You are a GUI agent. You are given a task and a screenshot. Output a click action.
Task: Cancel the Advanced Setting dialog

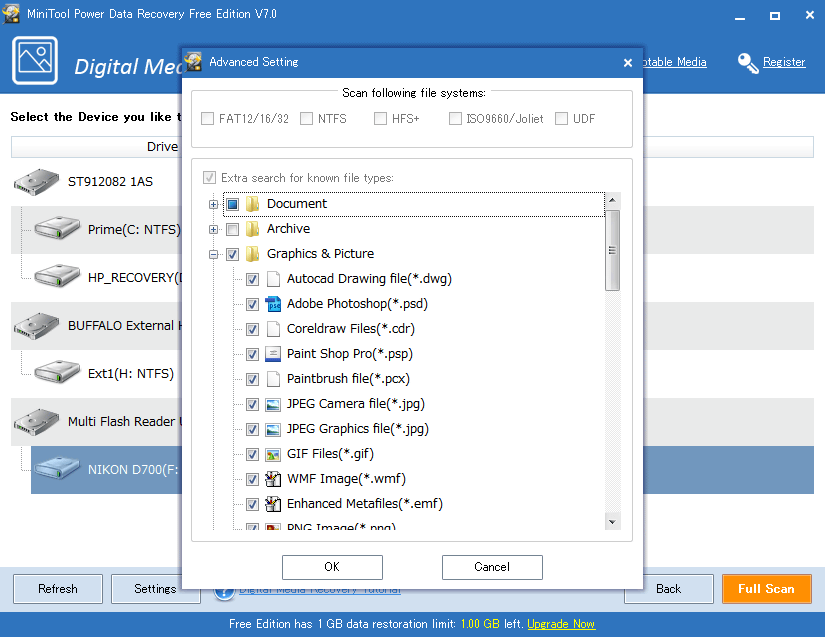(491, 567)
